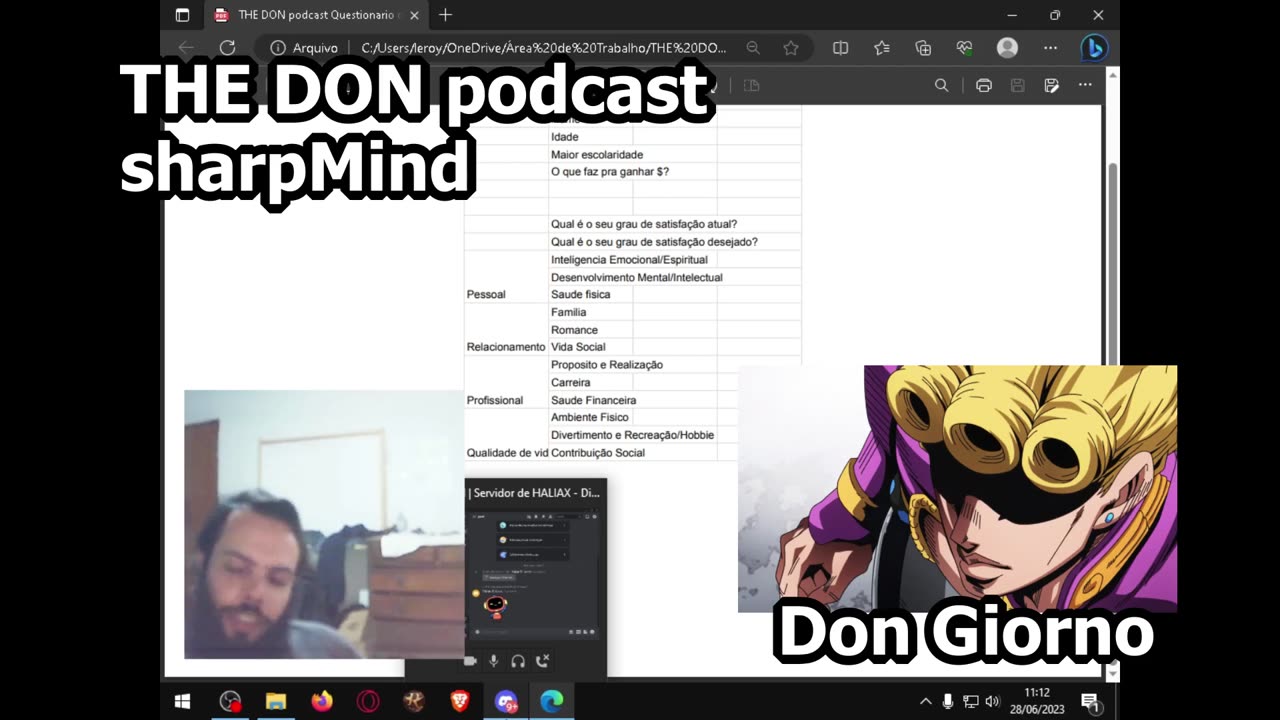Open PDF toolbar more options
The image size is (1280, 720).
tap(1085, 85)
